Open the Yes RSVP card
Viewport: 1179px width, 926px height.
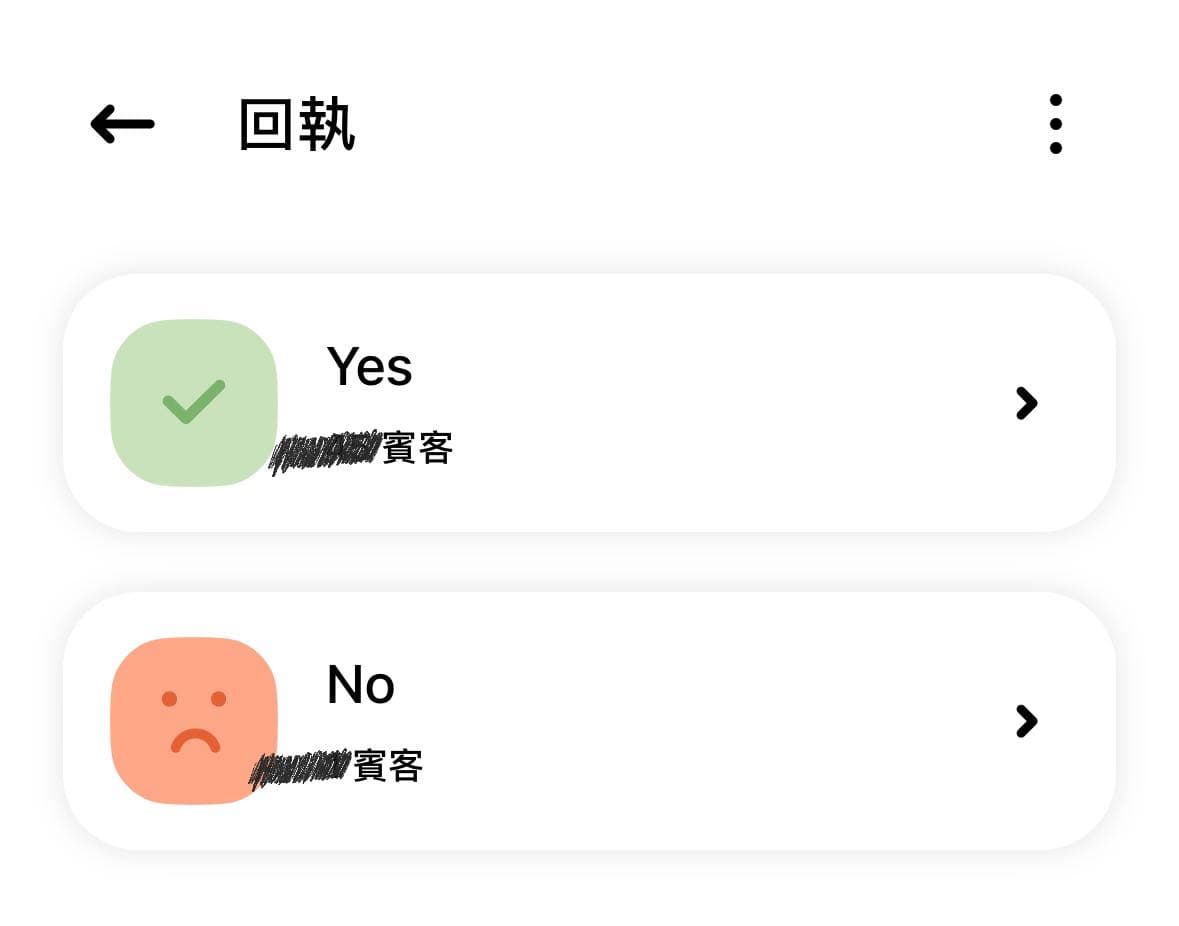click(590, 403)
